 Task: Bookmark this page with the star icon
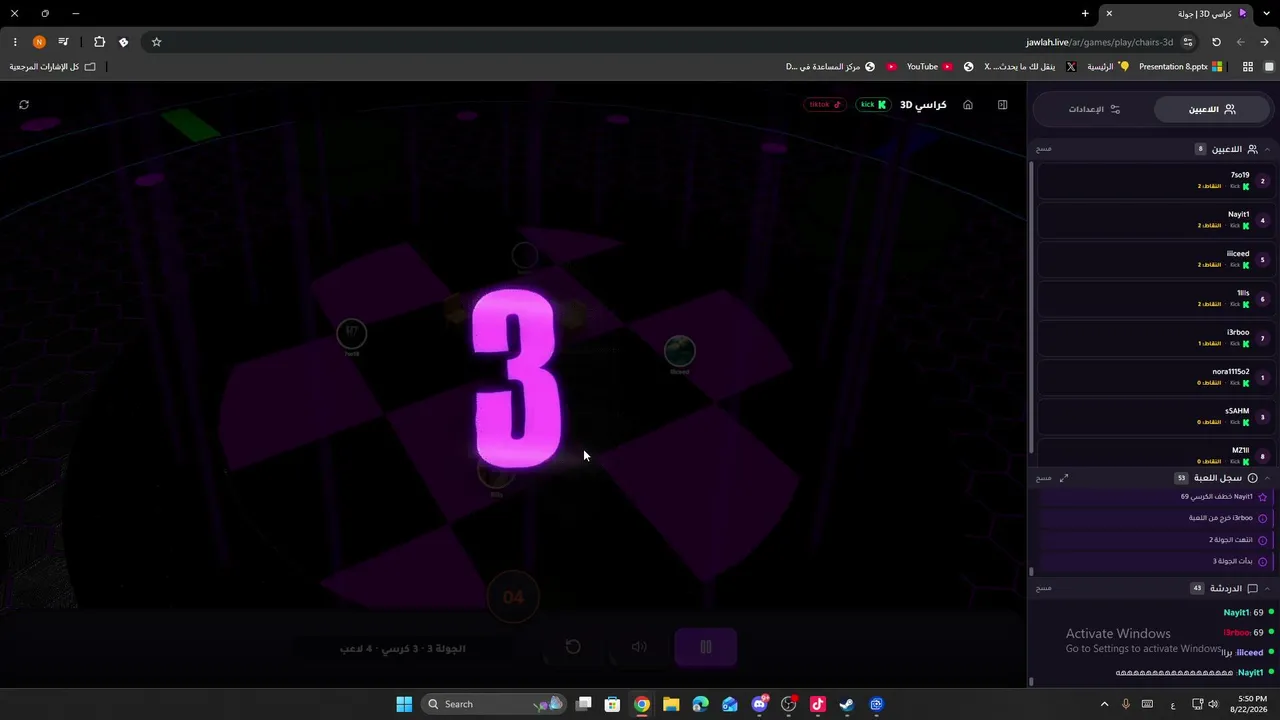(157, 42)
